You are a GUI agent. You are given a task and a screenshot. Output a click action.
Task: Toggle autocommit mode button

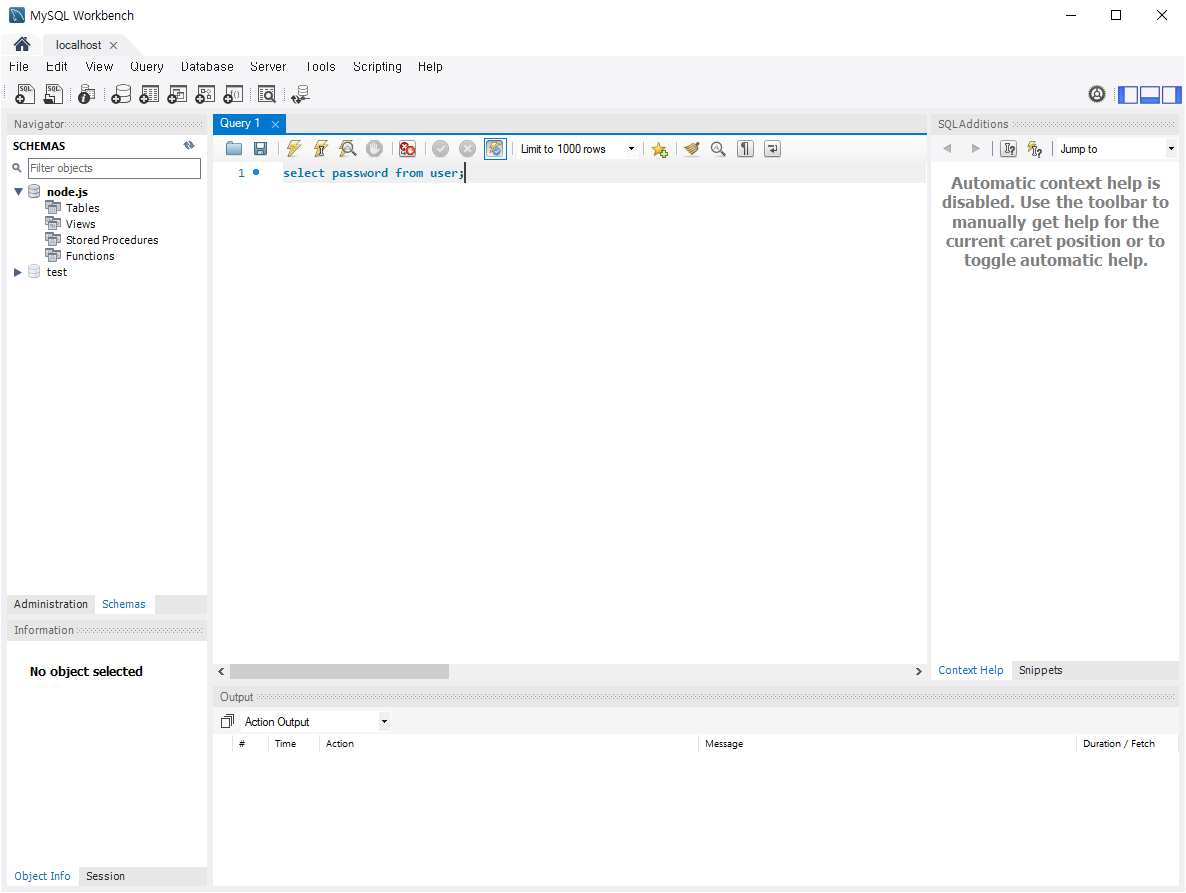coord(495,149)
